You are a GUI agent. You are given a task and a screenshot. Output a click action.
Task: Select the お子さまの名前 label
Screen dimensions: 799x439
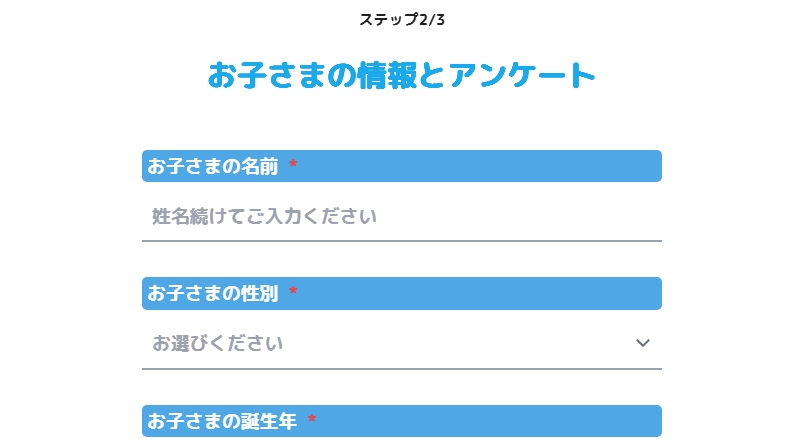click(213, 166)
